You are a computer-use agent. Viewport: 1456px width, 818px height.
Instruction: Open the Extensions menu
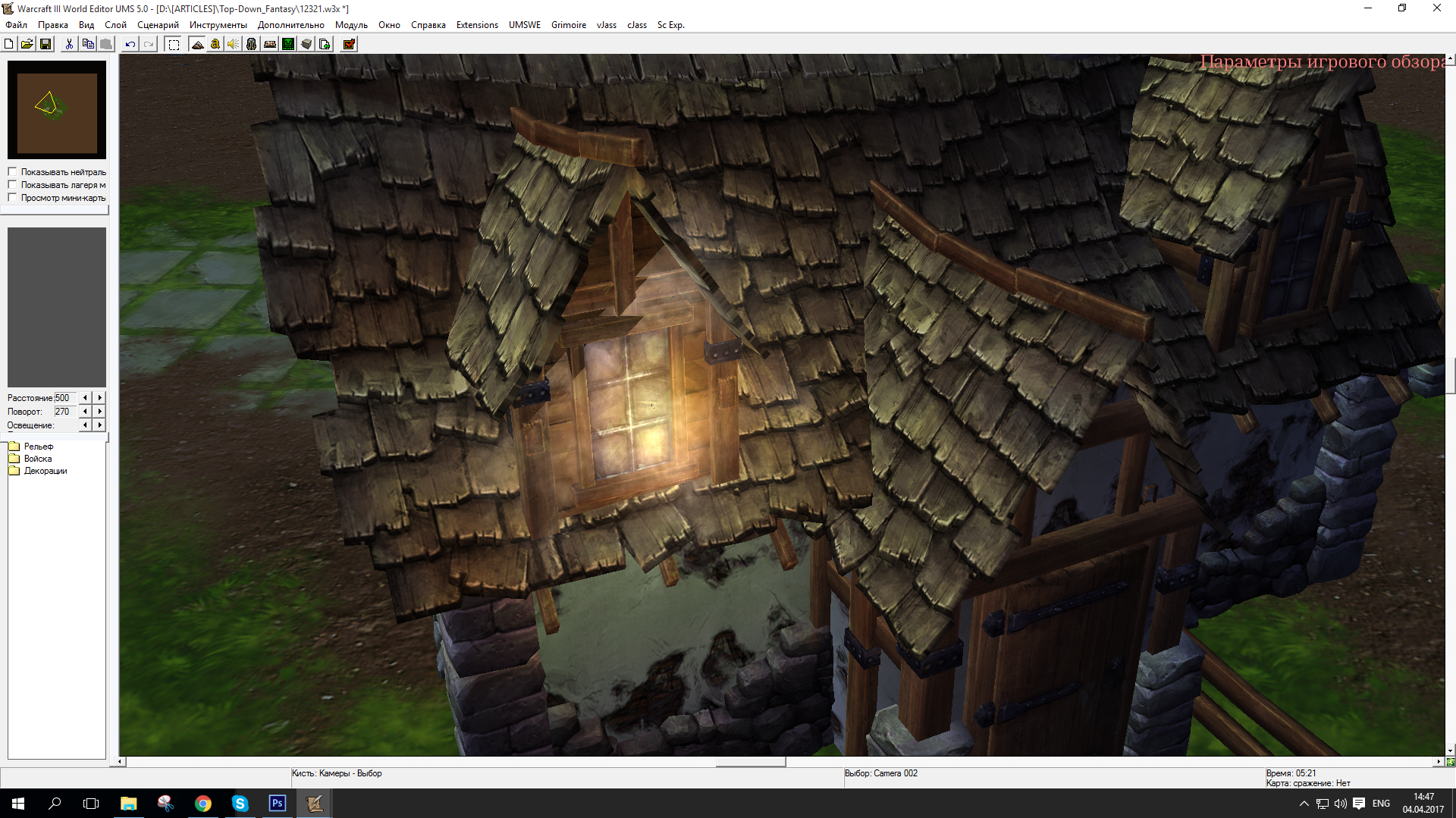(x=477, y=25)
